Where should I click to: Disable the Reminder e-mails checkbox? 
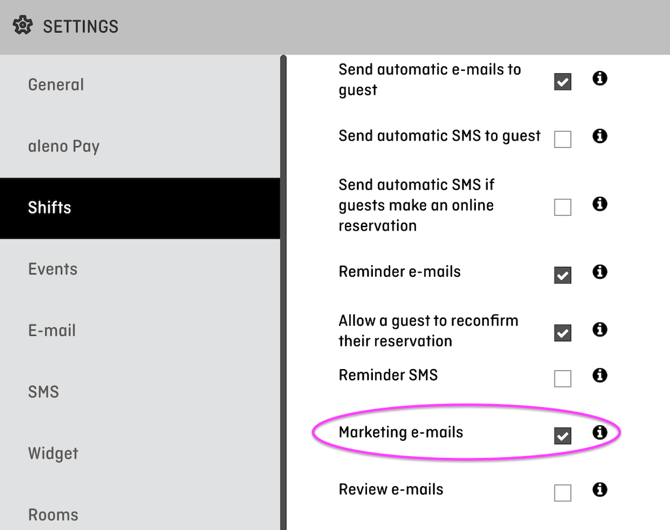tap(562, 275)
